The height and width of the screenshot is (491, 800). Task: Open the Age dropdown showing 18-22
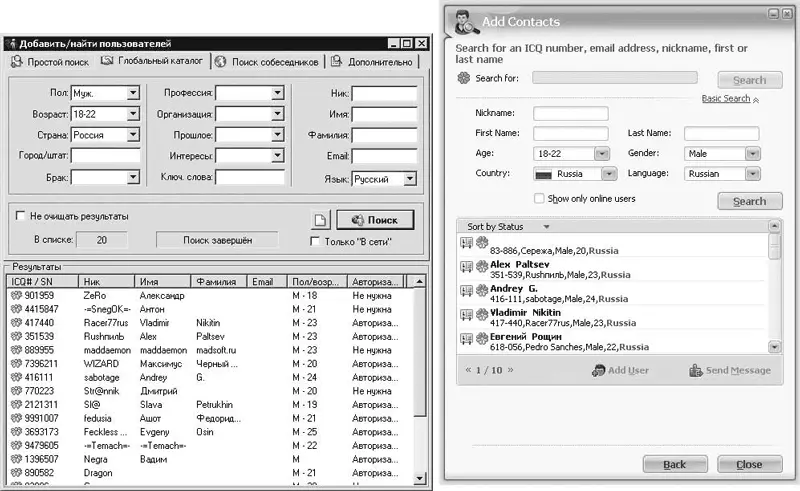click(x=602, y=154)
